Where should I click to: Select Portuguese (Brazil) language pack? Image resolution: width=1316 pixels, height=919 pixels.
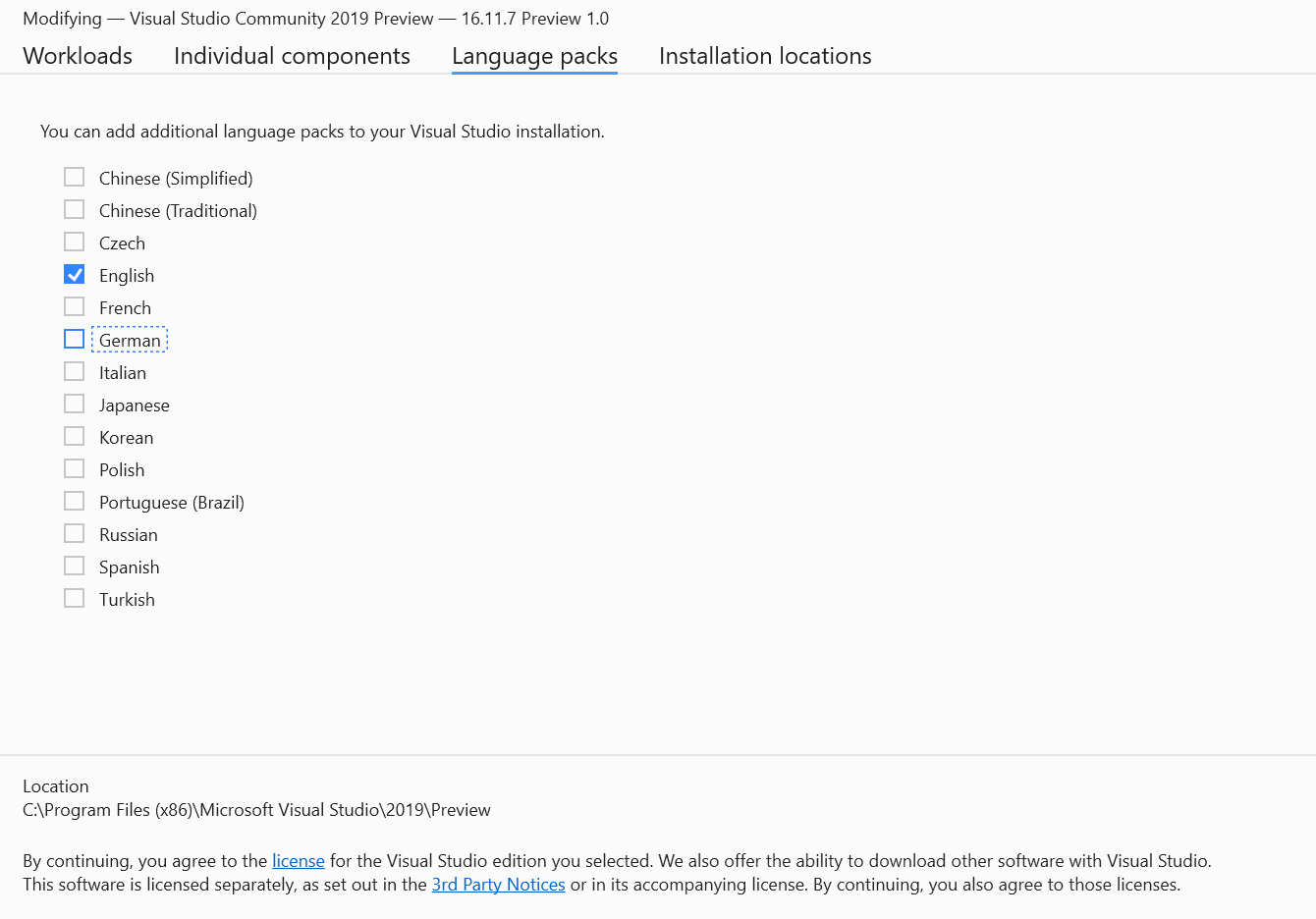point(74,501)
